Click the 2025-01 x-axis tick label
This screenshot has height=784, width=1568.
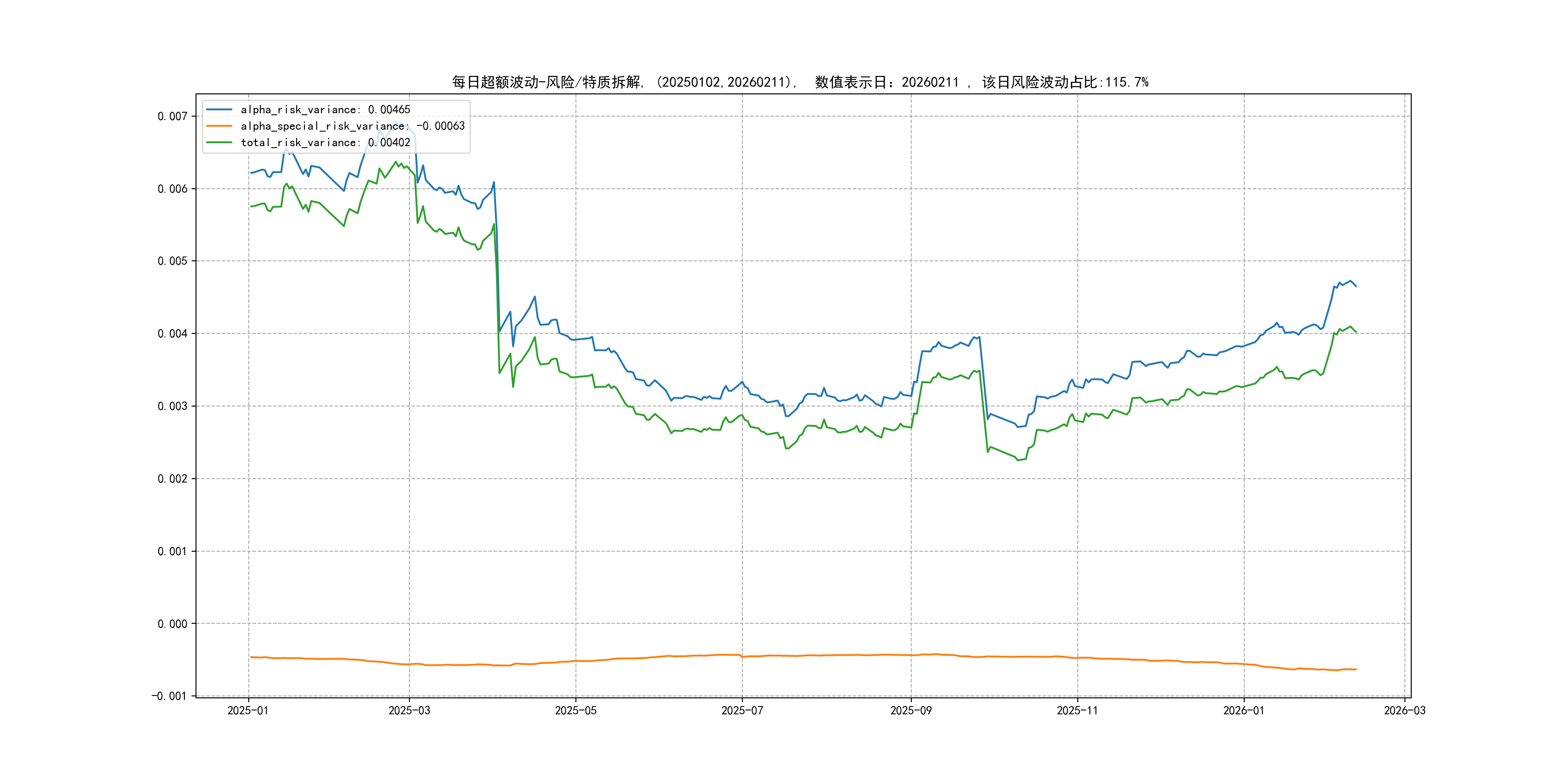248,710
